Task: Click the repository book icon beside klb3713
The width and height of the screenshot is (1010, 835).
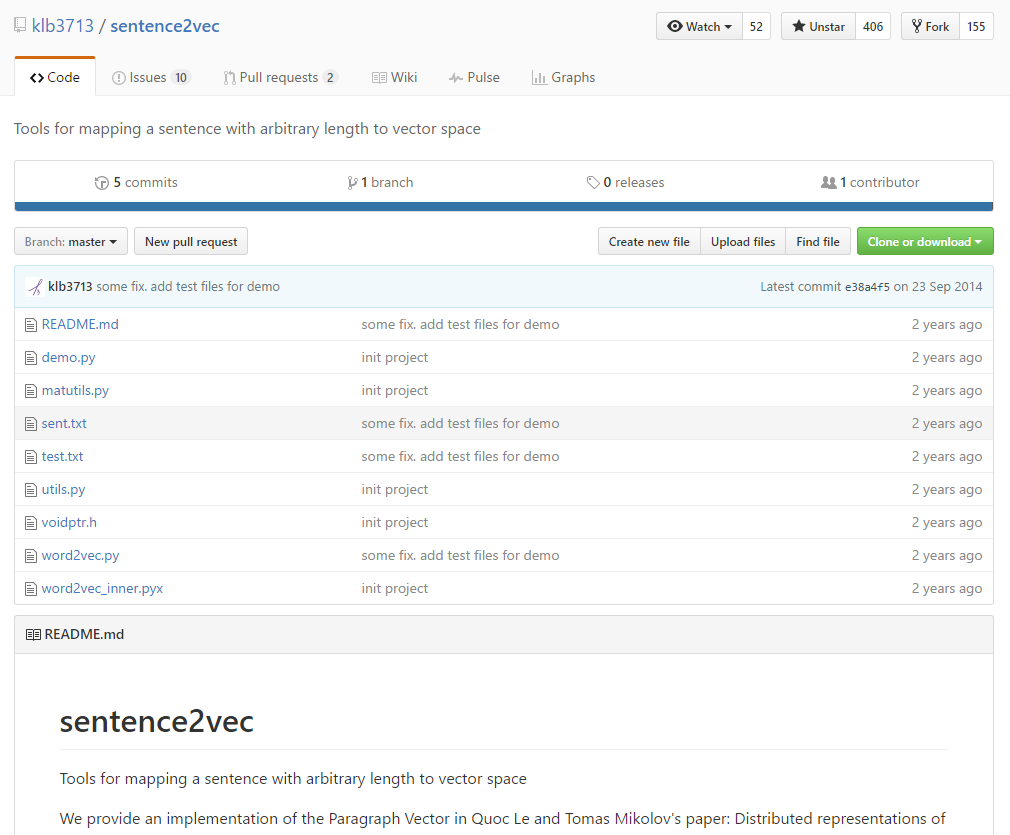Action: (20, 26)
